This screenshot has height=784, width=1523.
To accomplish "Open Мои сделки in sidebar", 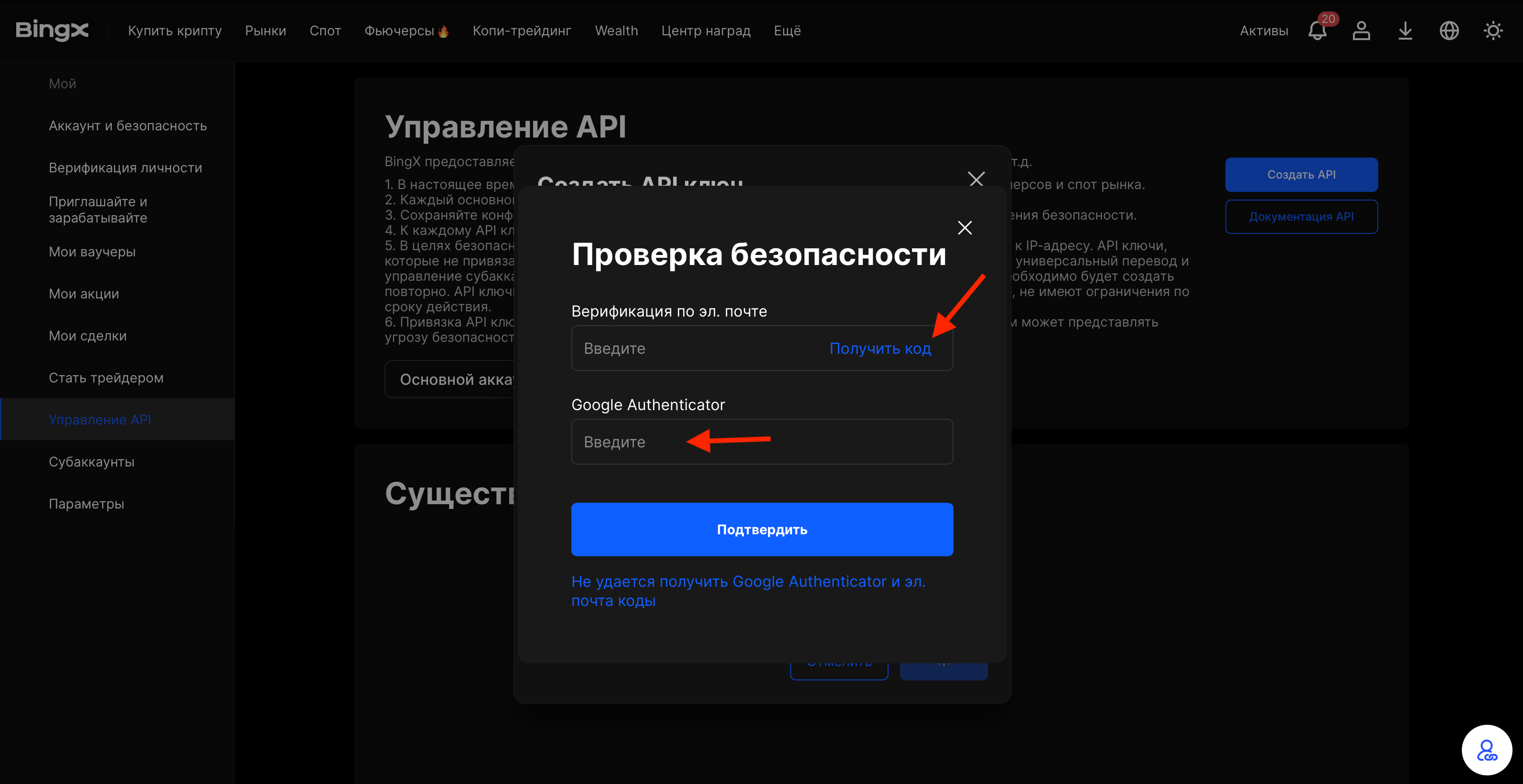I will (x=87, y=336).
